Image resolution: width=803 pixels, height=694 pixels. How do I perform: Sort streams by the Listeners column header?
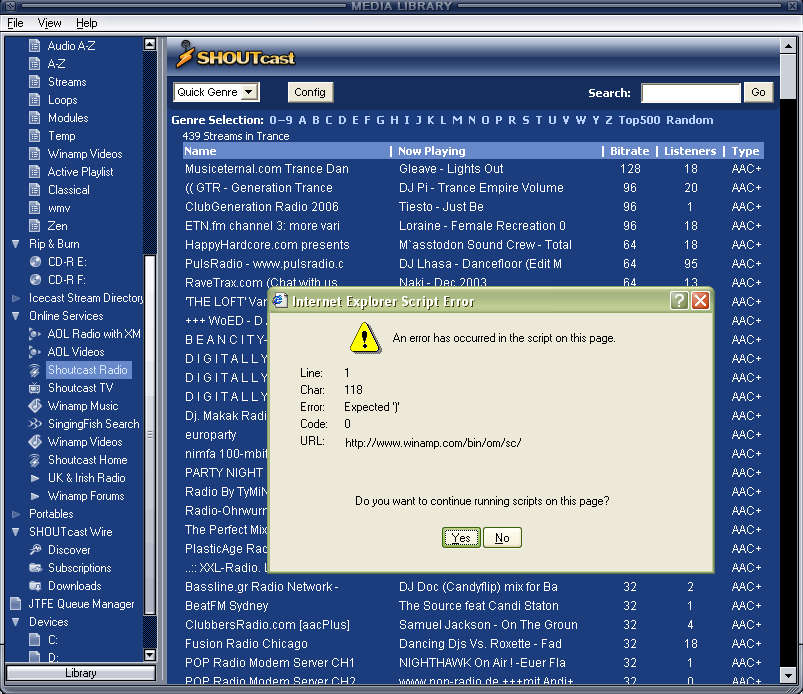[x=690, y=151]
